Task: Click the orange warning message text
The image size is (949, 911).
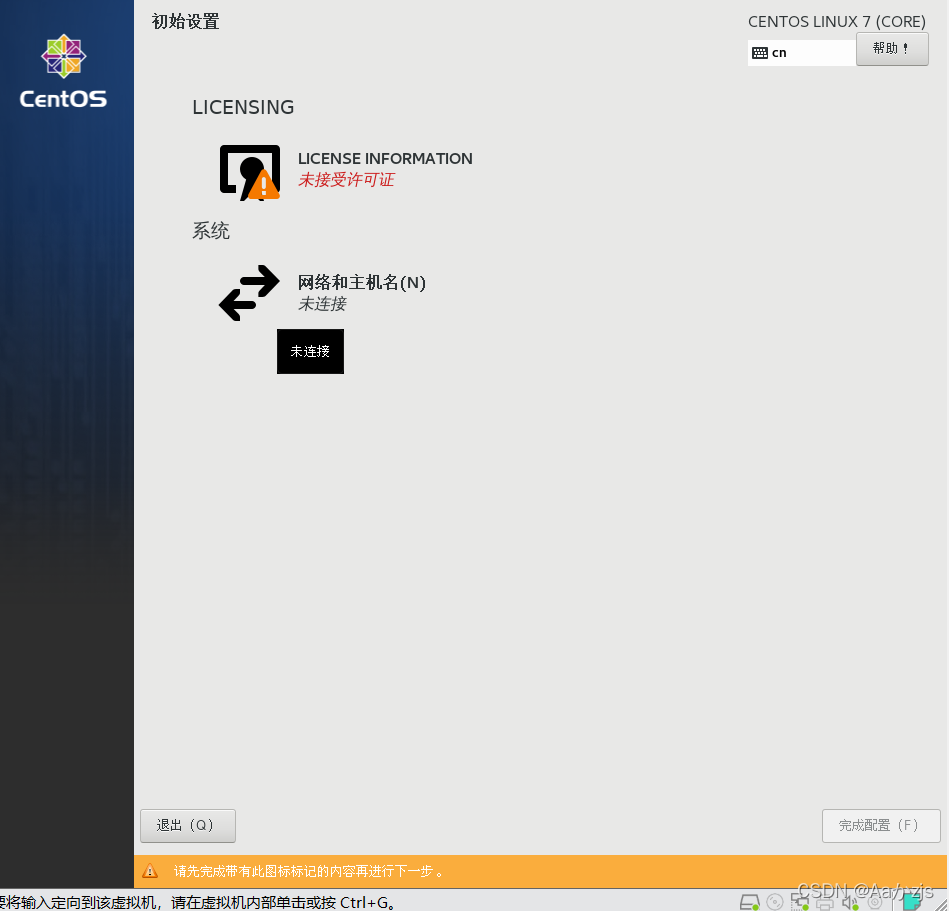Action: pyautogui.click(x=309, y=872)
